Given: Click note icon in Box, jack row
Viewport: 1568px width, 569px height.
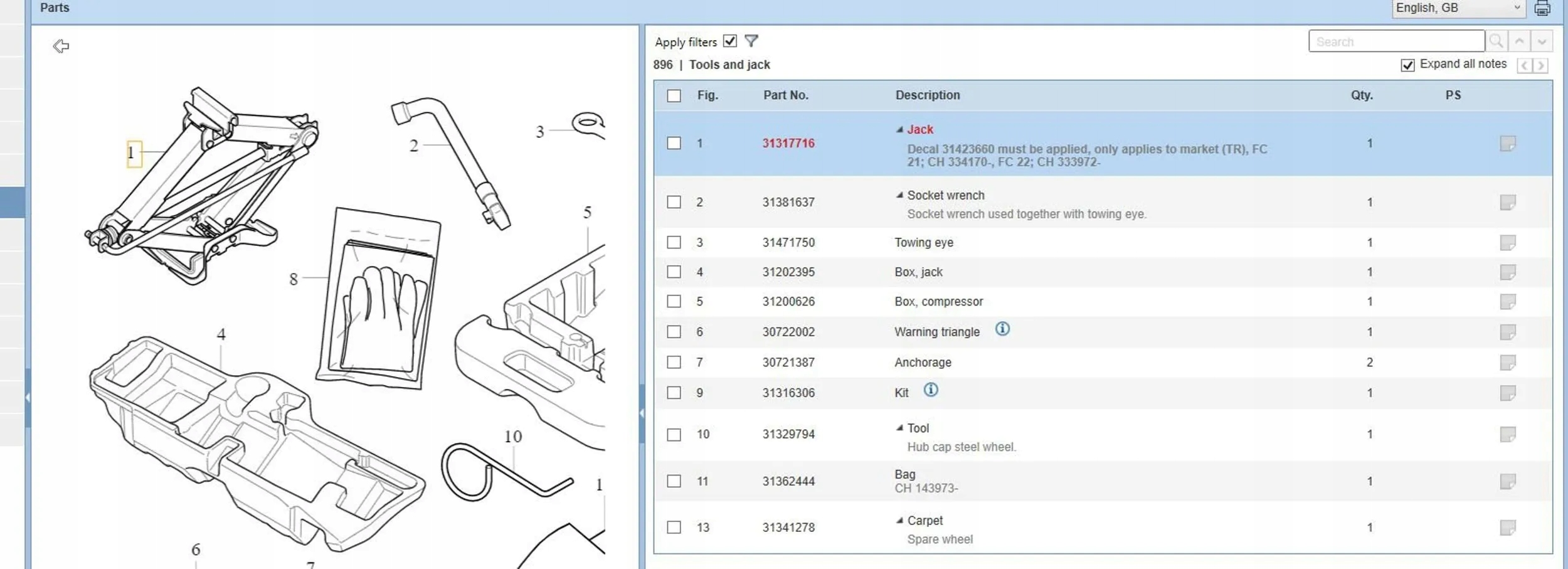Looking at the screenshot, I should [1508, 272].
